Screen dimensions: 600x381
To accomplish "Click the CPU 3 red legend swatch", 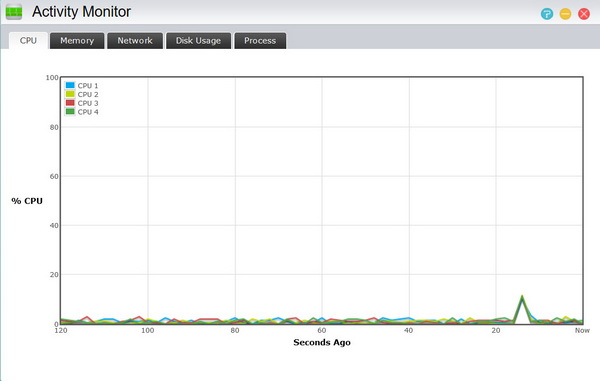I will click(70, 103).
